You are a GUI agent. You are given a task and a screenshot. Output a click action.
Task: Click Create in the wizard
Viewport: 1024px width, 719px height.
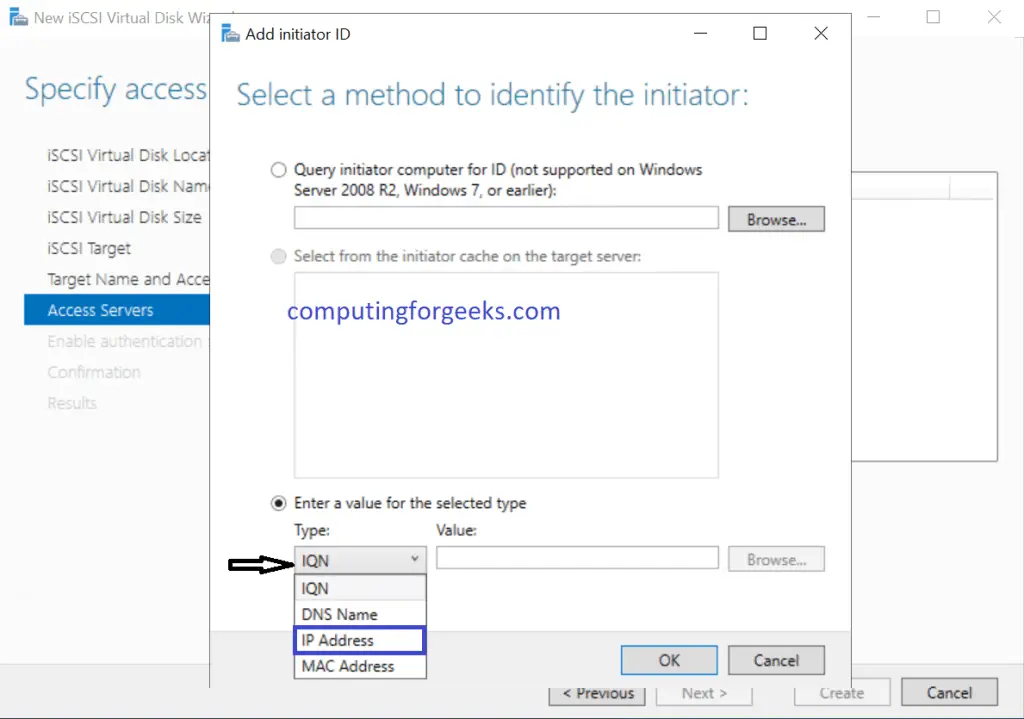click(842, 693)
